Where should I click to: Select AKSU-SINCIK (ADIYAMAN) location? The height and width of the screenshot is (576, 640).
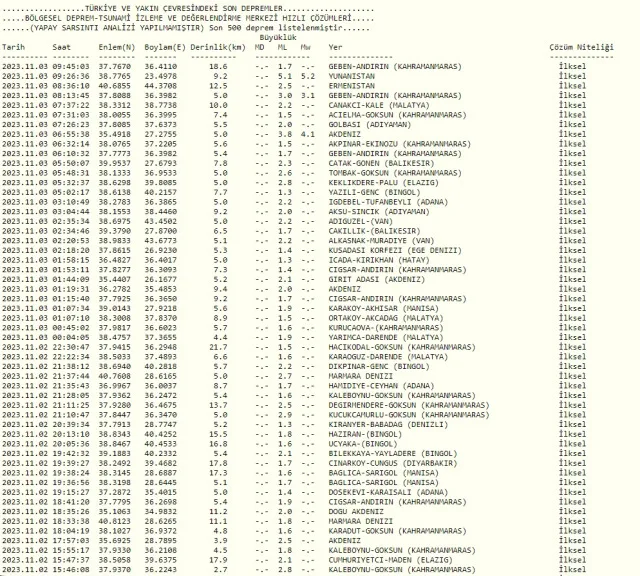[379, 212]
